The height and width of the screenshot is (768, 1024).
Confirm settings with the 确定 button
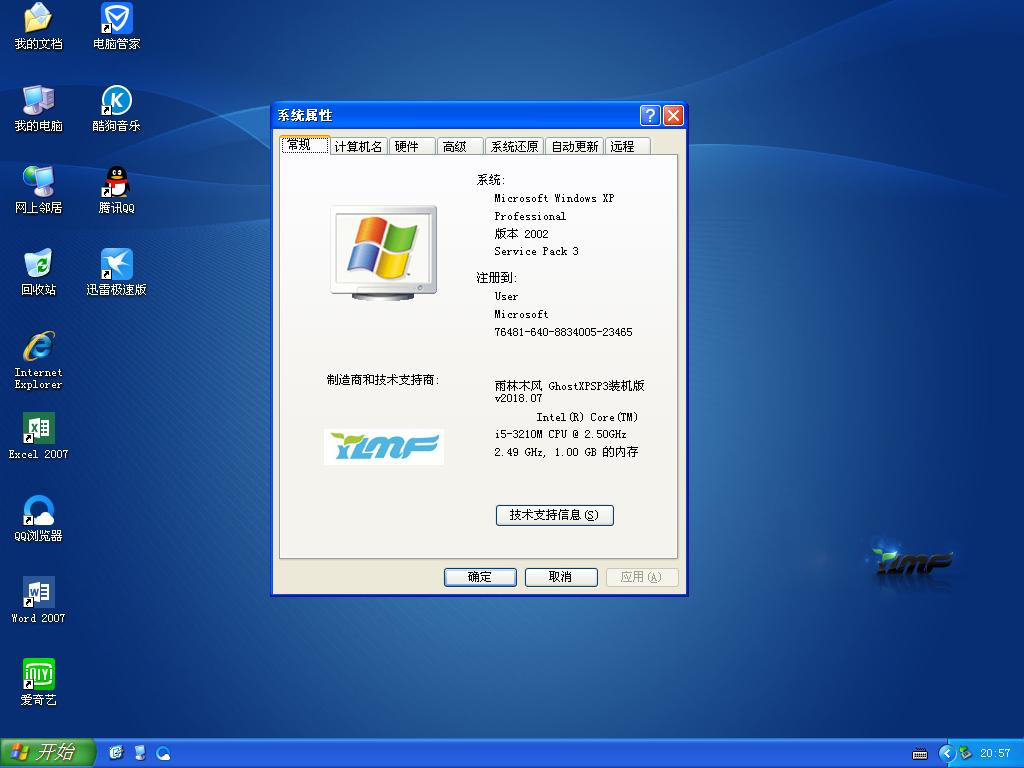pos(480,577)
